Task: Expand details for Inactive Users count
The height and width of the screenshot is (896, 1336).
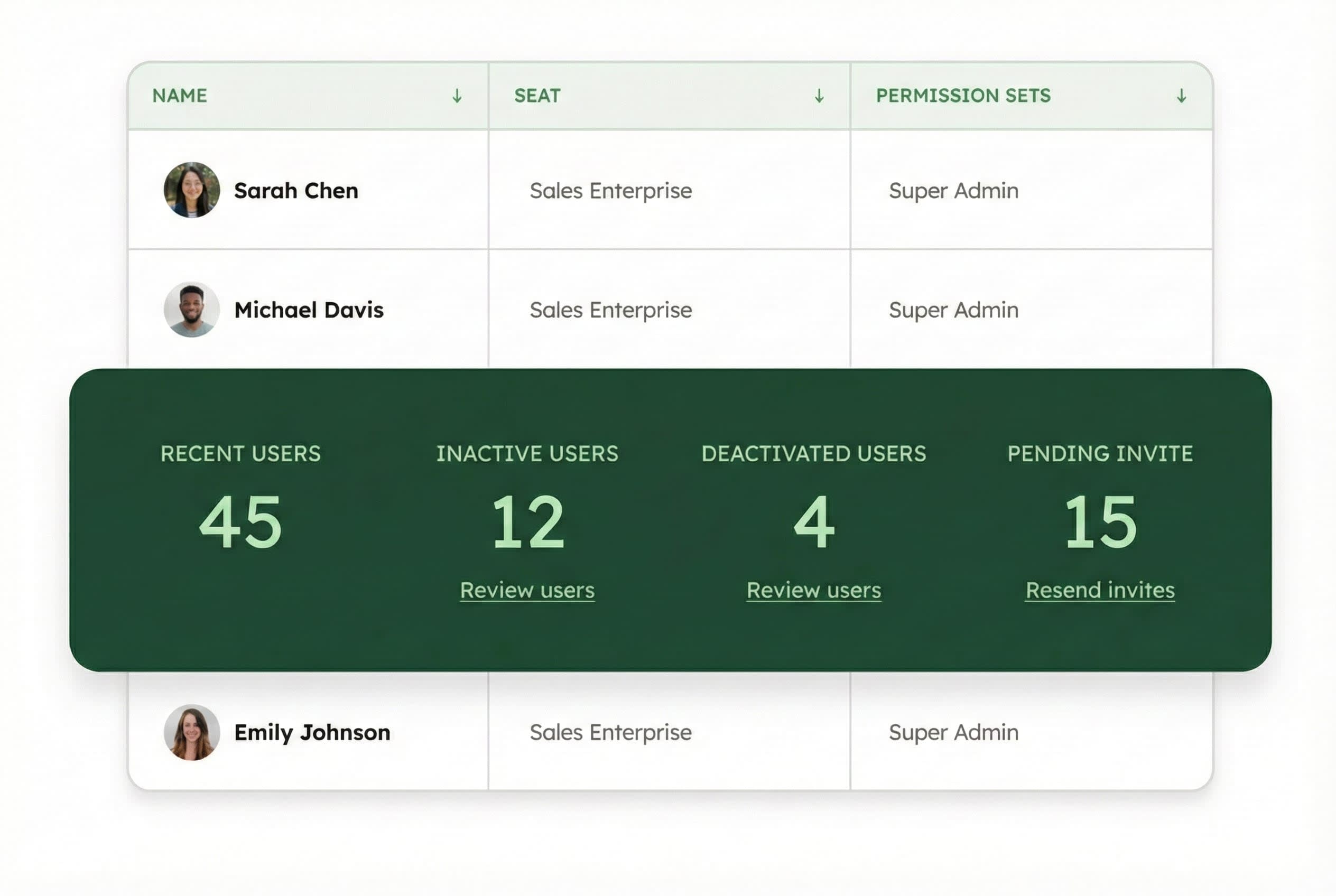Action: point(528,522)
